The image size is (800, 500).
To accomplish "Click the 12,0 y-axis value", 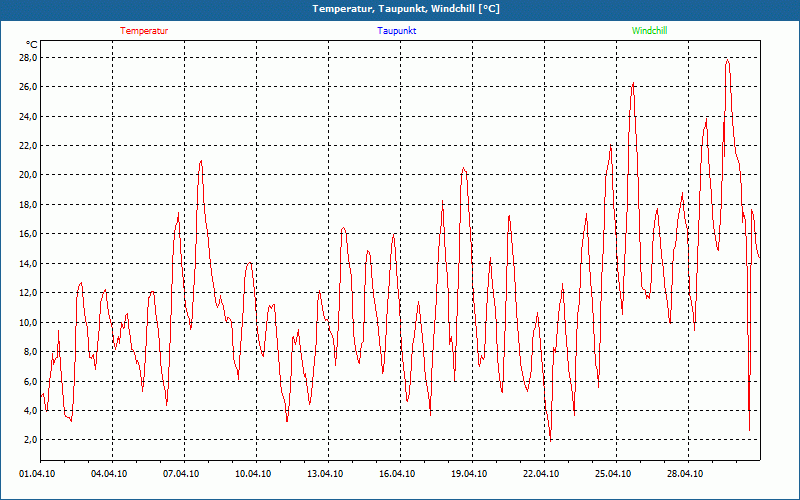I will 29,293.
